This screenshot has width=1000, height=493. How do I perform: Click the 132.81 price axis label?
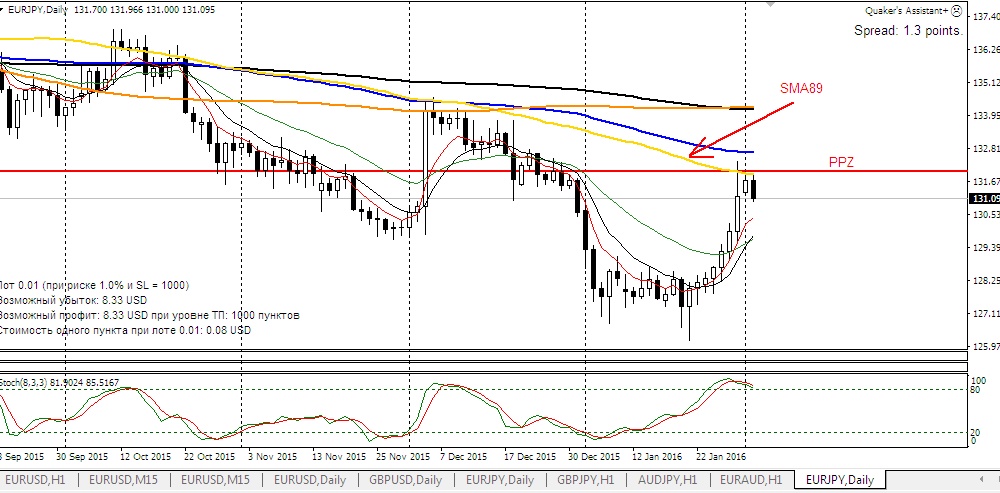pos(986,149)
